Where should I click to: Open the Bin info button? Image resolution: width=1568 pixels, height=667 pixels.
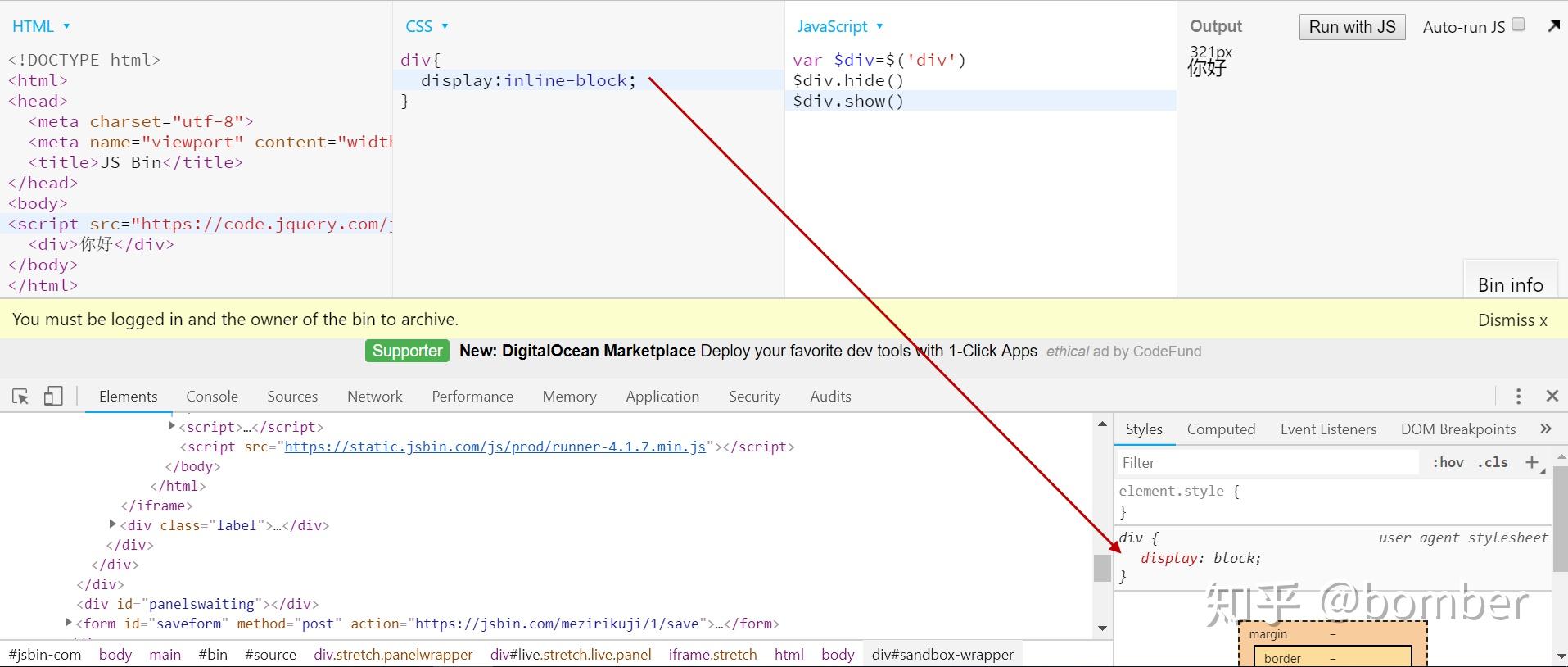click(1511, 284)
